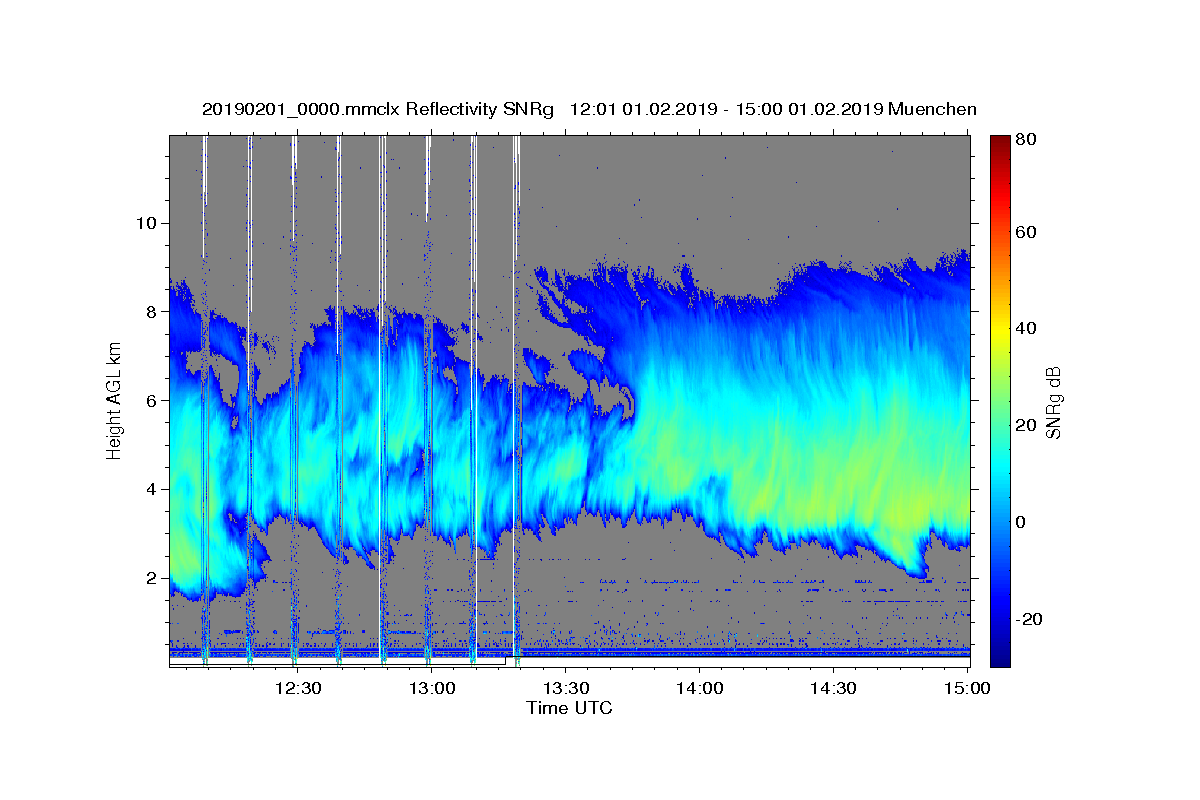The height and width of the screenshot is (800, 1200).
Task: Click the 13:00 time tick label
Action: click(432, 688)
